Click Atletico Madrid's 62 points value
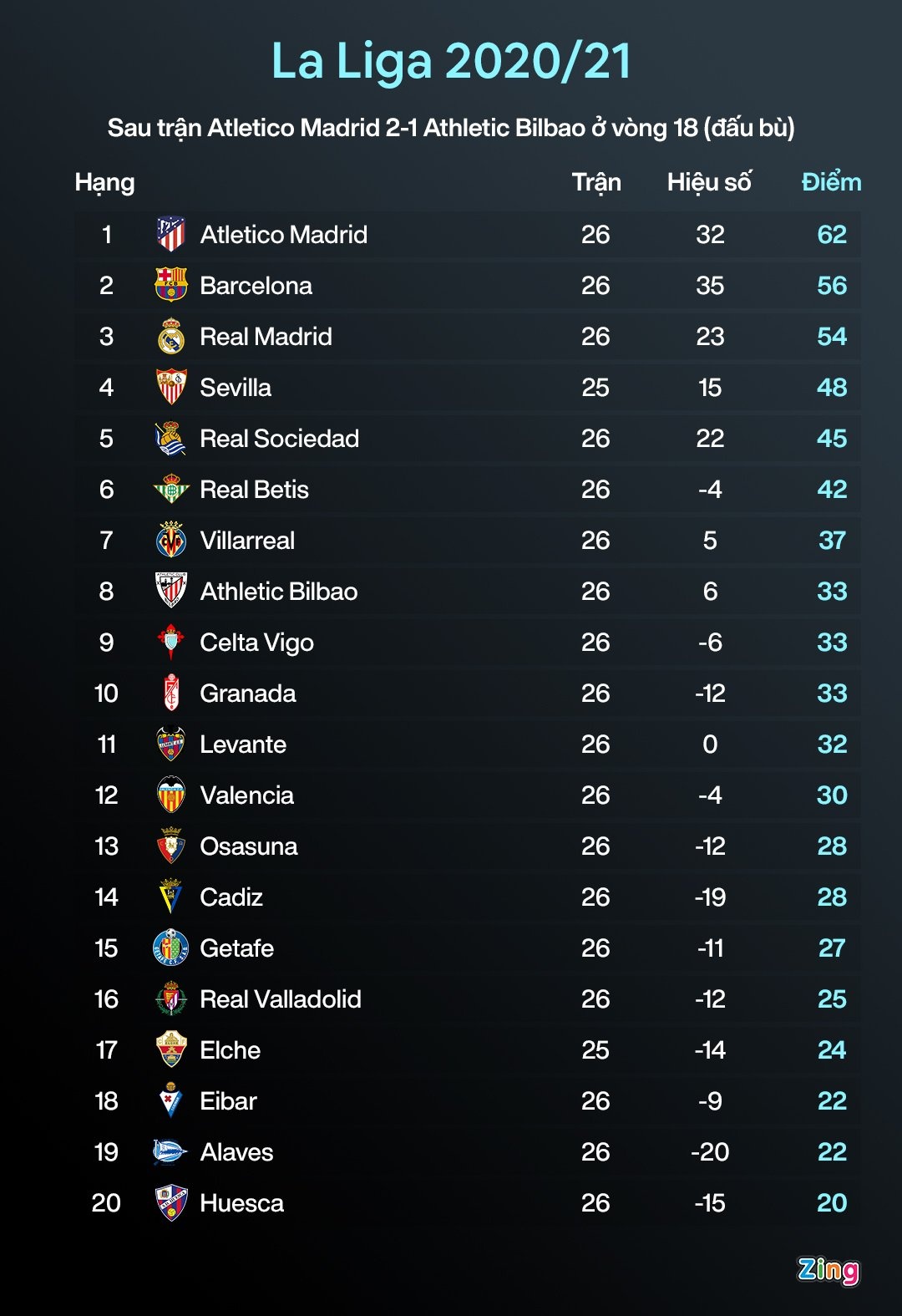 tap(832, 235)
